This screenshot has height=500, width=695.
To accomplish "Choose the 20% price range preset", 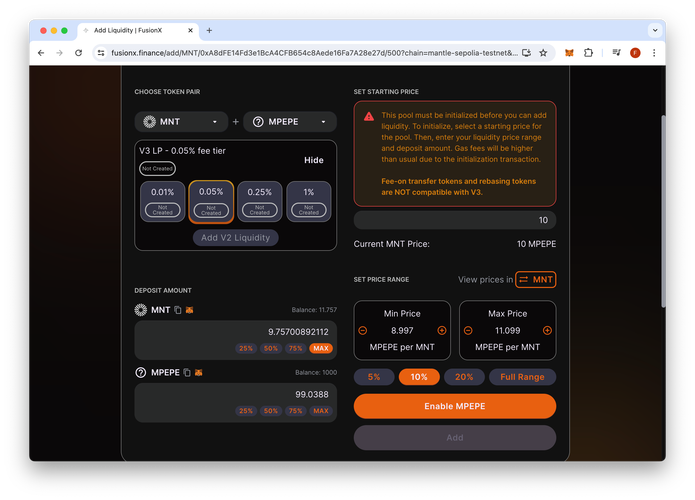I will [464, 377].
